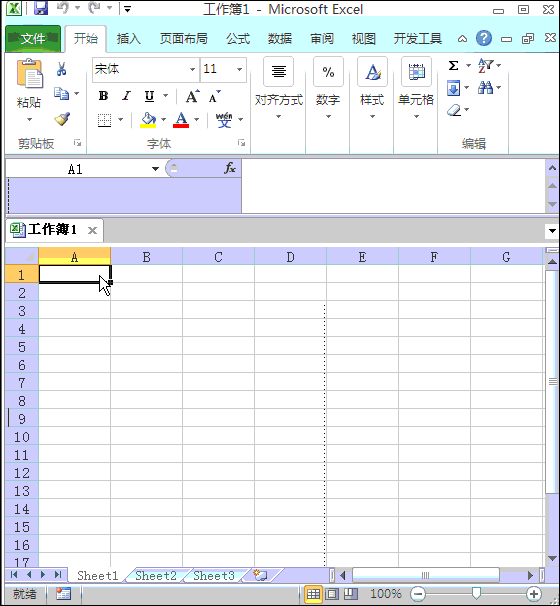The height and width of the screenshot is (606, 560).
Task: Click the Redo icon in quick access toolbar
Action: (94, 8)
